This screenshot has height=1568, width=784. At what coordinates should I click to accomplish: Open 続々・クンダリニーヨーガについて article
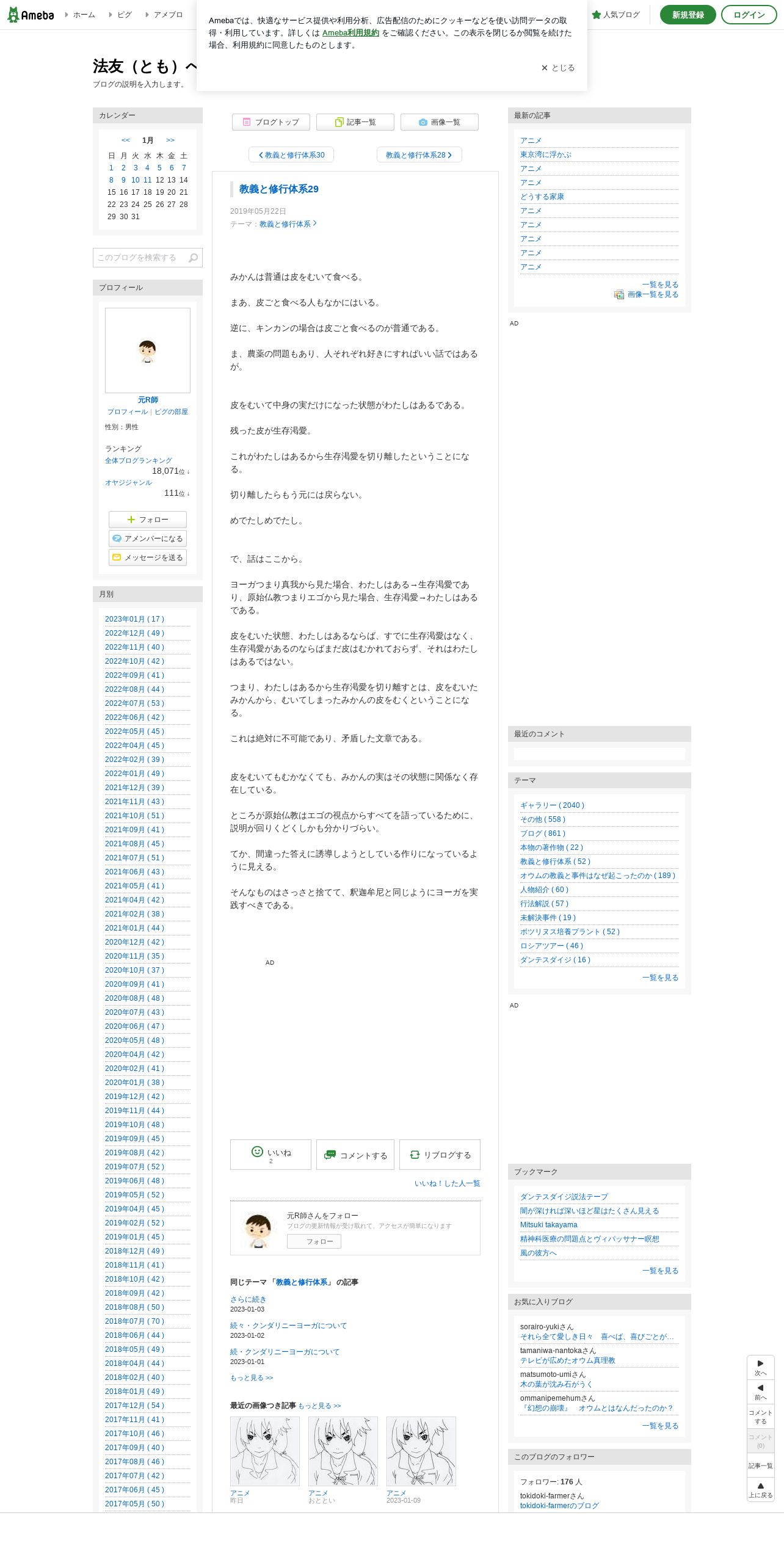pos(288,1326)
